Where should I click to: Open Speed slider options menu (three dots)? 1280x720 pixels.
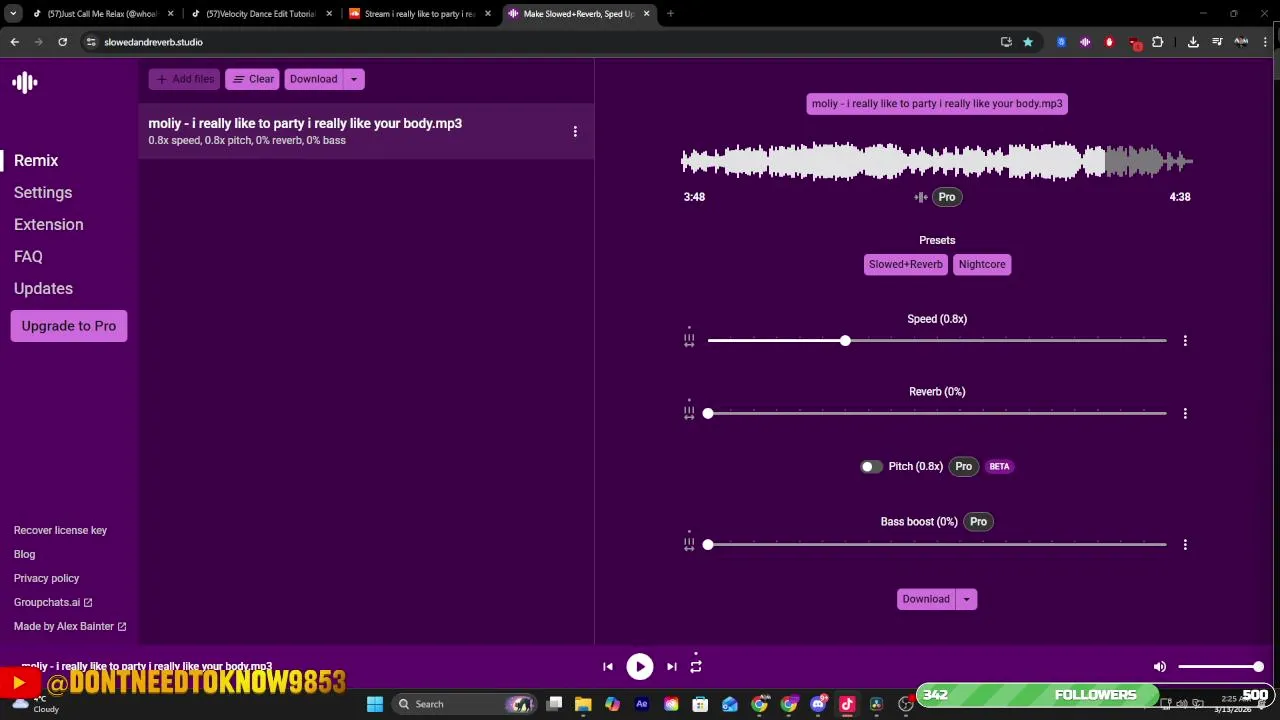click(x=1185, y=341)
